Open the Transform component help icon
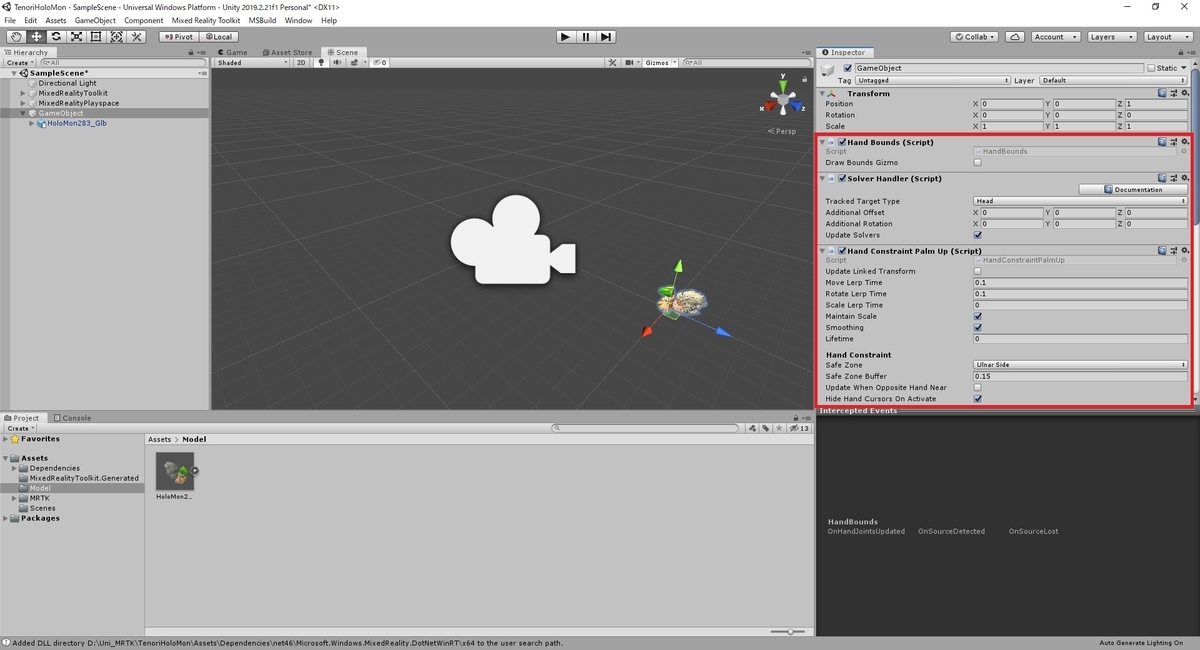The width and height of the screenshot is (1200, 650). (1162, 93)
